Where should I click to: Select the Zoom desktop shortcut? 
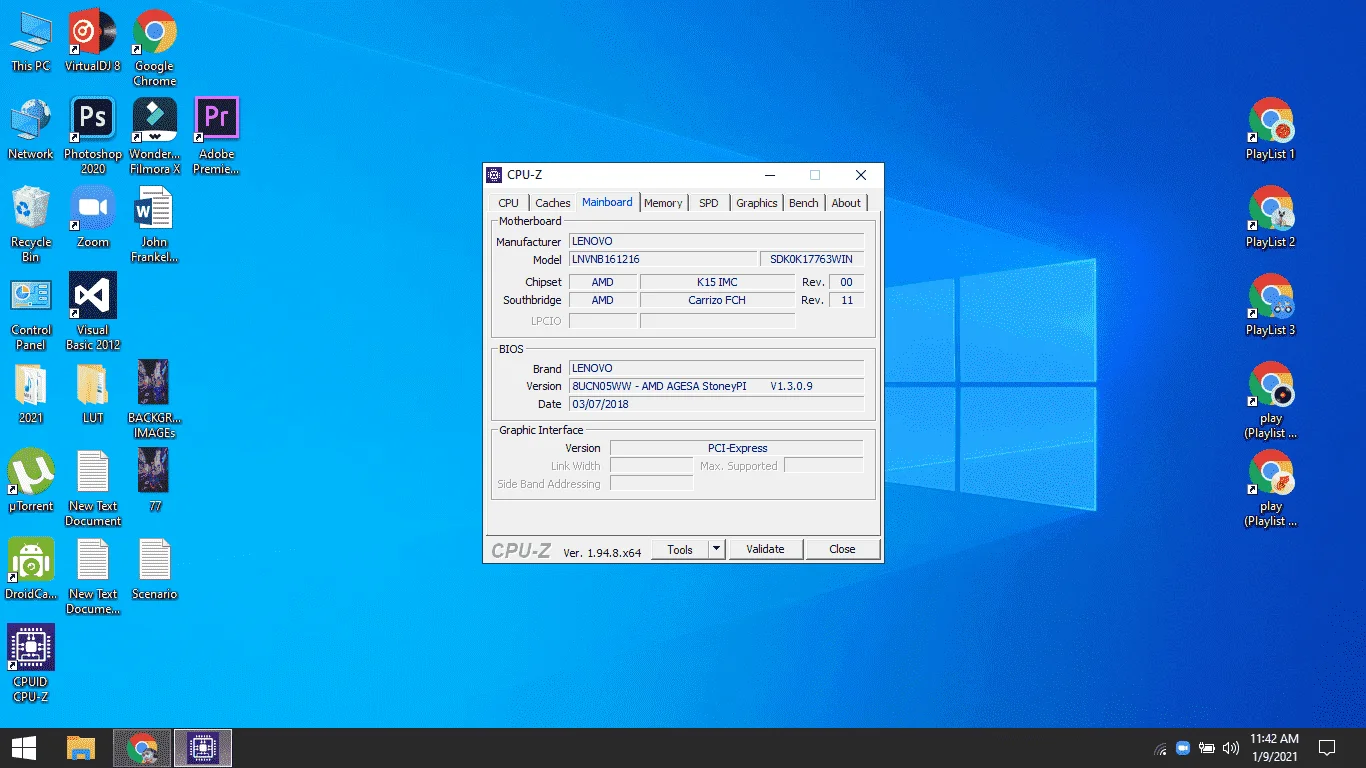[x=93, y=218]
